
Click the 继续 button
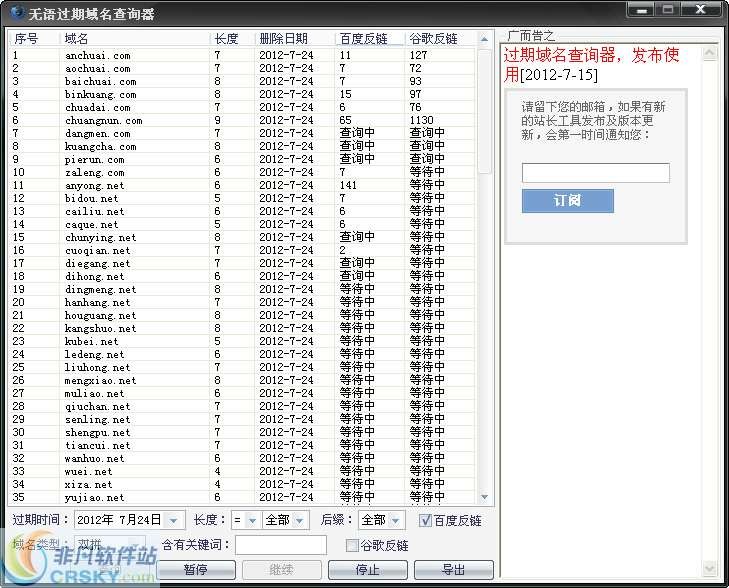click(282, 569)
